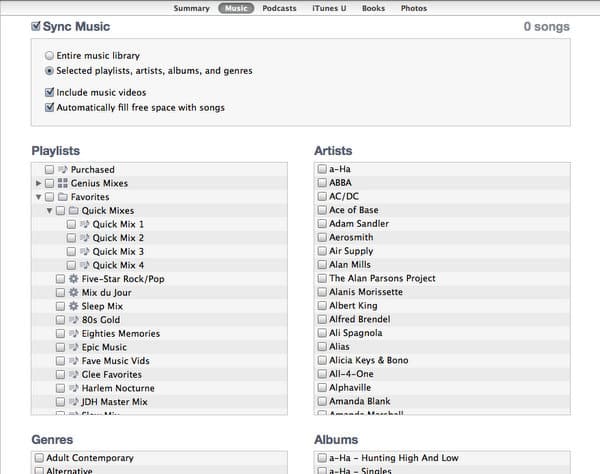Check the a-Ha artist checkbox
Viewport: 600px width, 474px height.
click(322, 169)
